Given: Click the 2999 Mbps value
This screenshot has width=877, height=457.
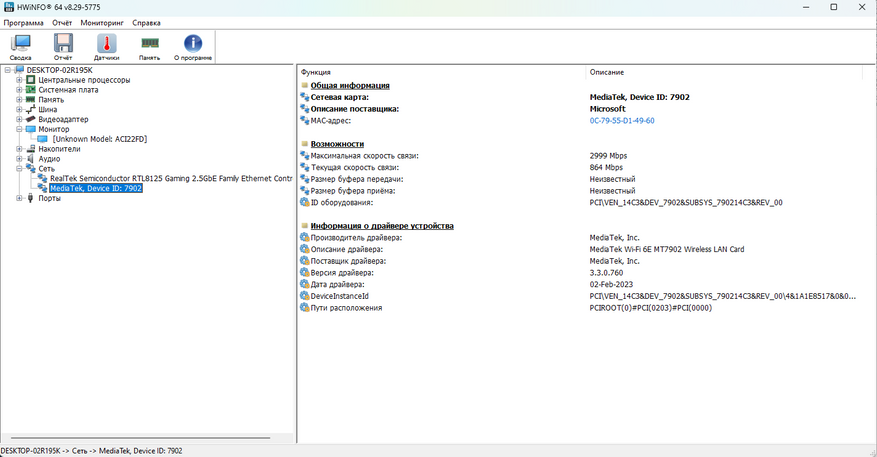Looking at the screenshot, I should pyautogui.click(x=608, y=156).
